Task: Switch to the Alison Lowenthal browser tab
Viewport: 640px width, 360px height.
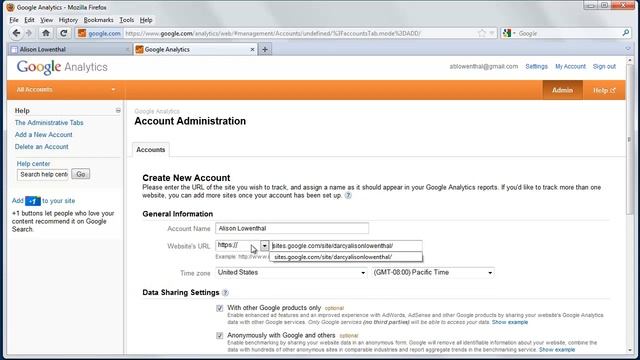Action: tap(69, 49)
